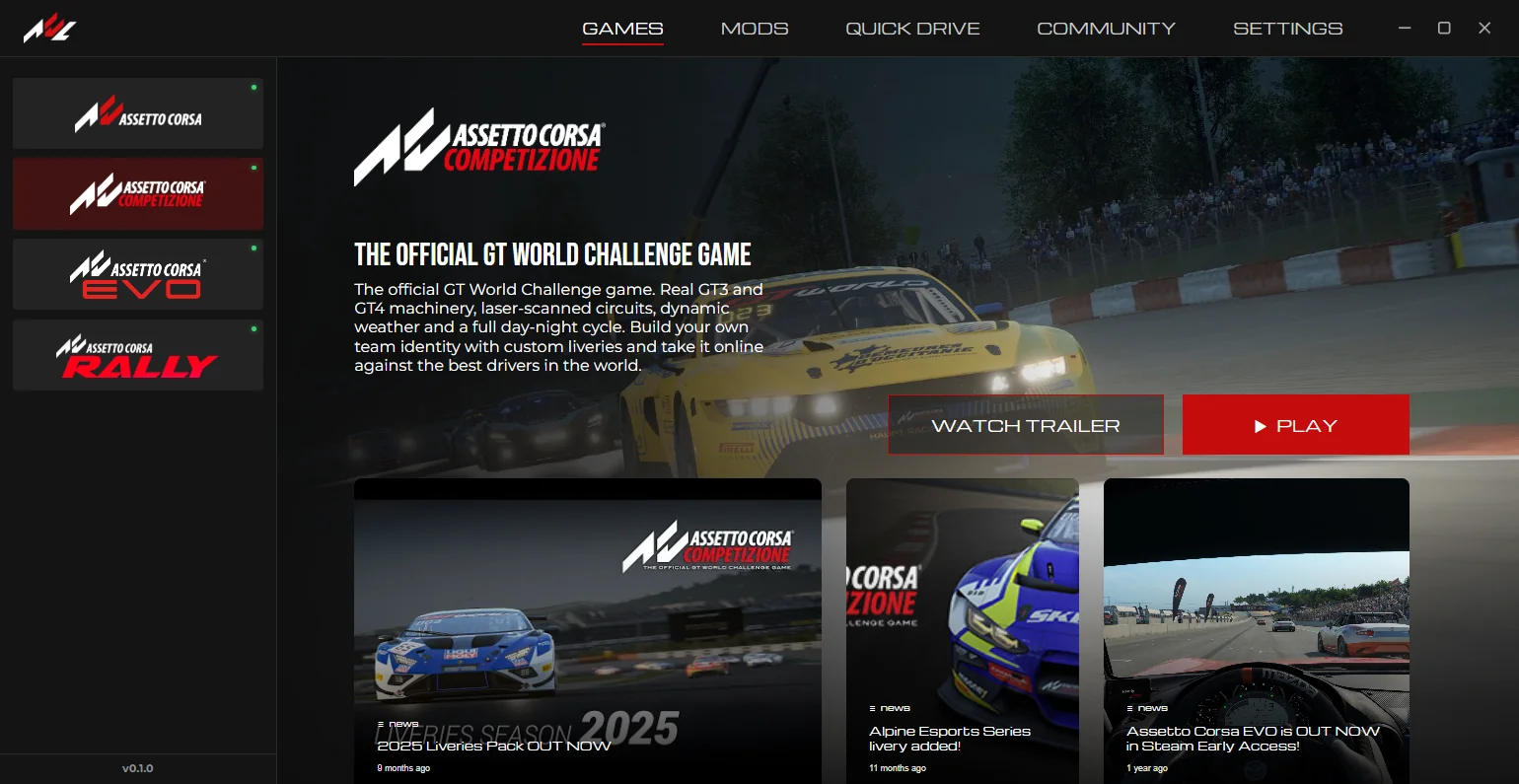Select the Assetto Corsa game tile
Image resolution: width=1519 pixels, height=784 pixels.
[x=138, y=113]
